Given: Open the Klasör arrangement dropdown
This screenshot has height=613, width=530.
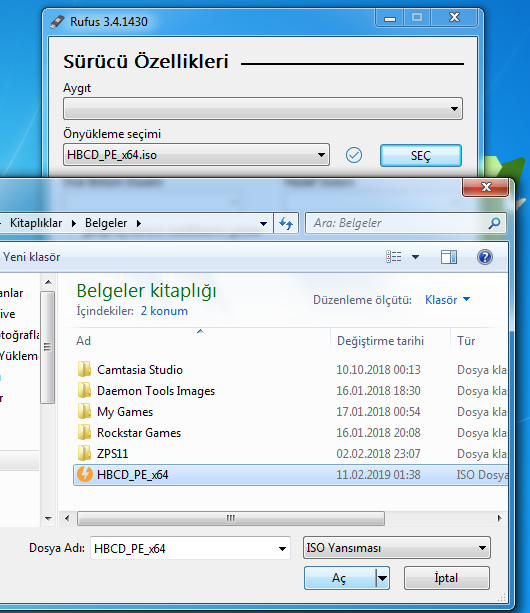Looking at the screenshot, I should point(448,300).
